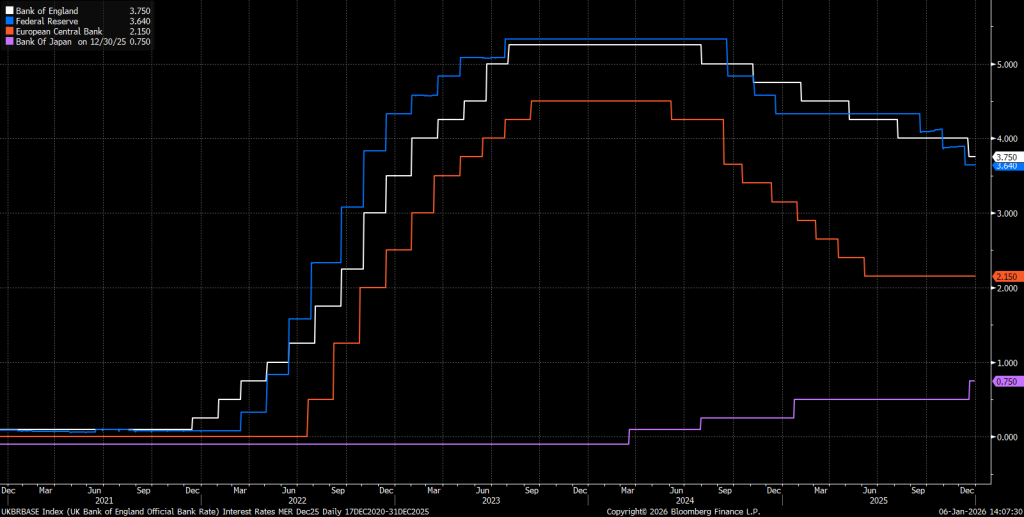Select the Federal Reserve legend label
This screenshot has height=517, width=1024.
(x=47, y=20)
